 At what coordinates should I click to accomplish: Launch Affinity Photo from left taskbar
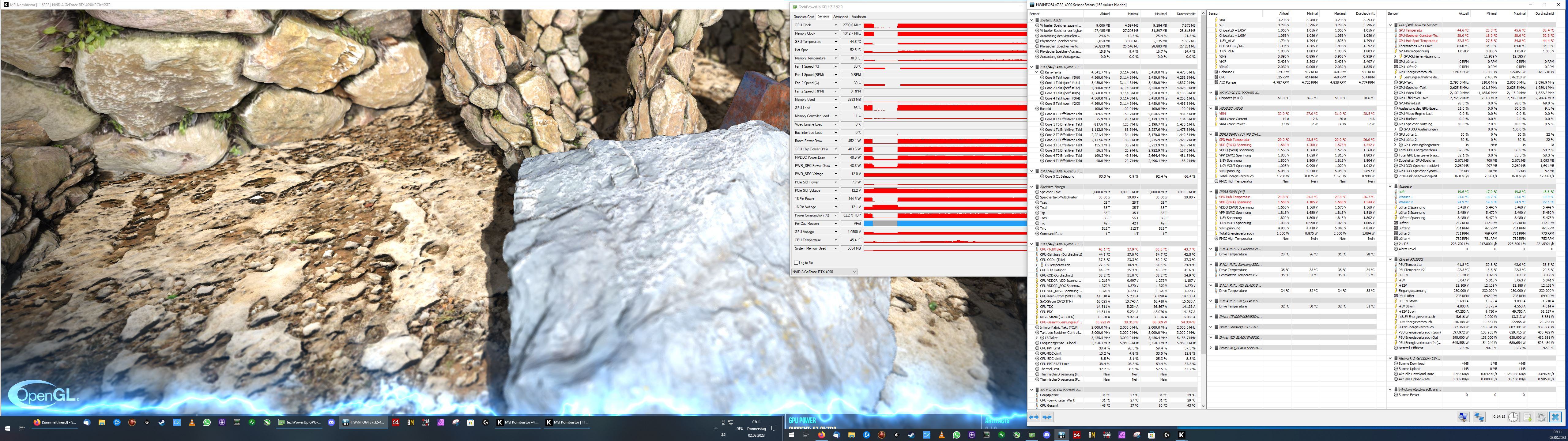click(x=440, y=422)
